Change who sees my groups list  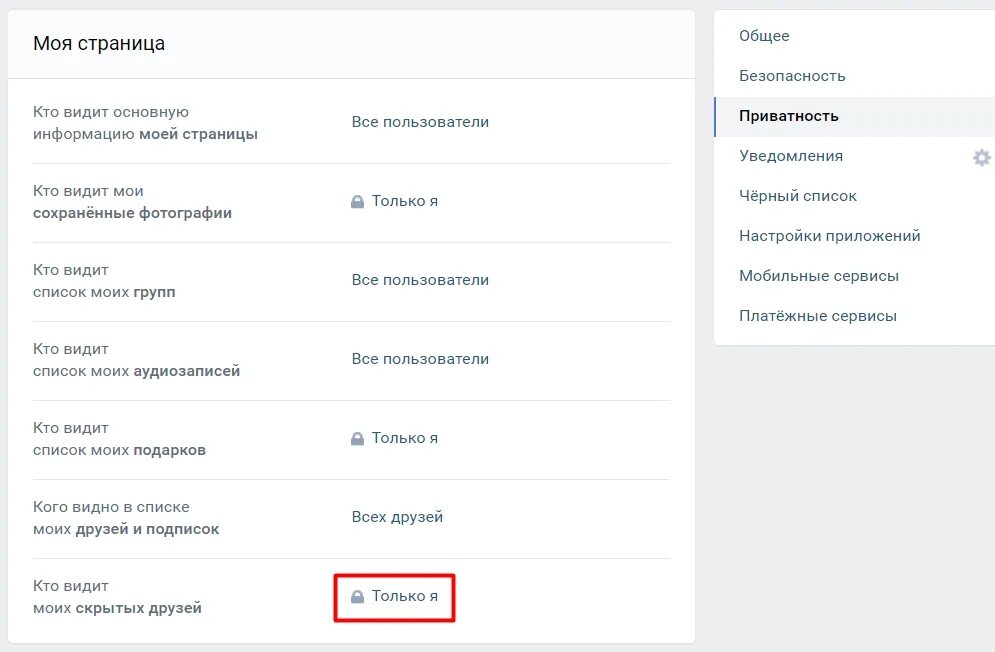[420, 280]
